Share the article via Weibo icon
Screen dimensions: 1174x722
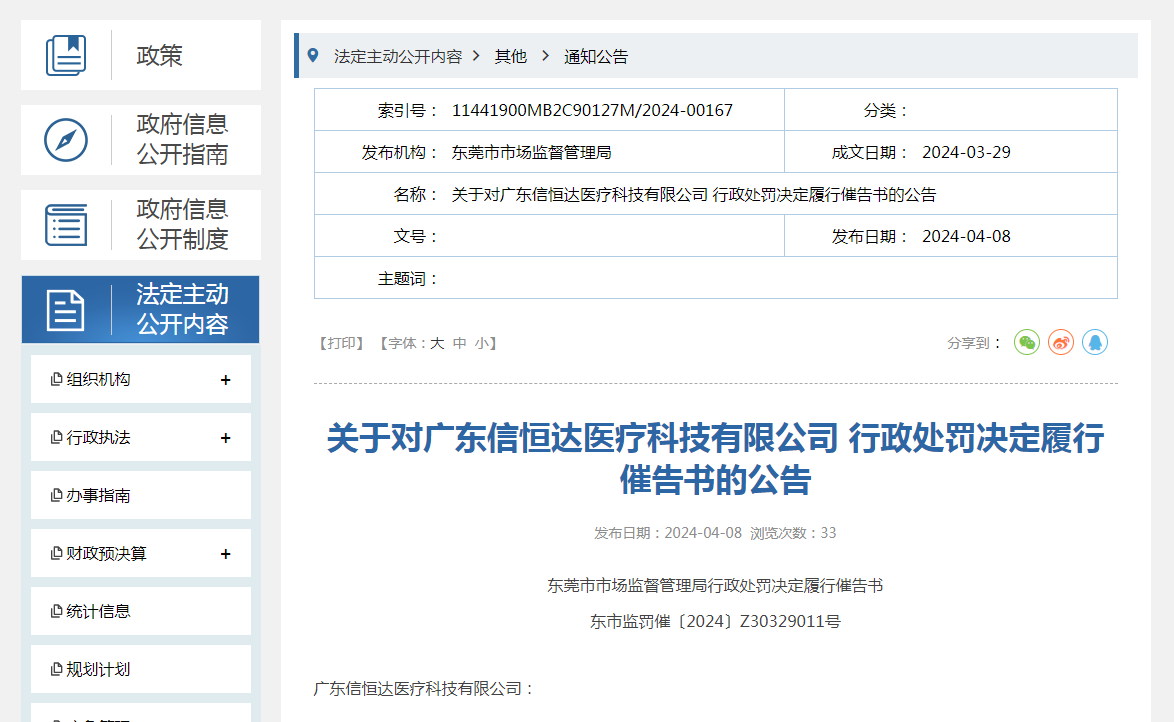click(1061, 342)
